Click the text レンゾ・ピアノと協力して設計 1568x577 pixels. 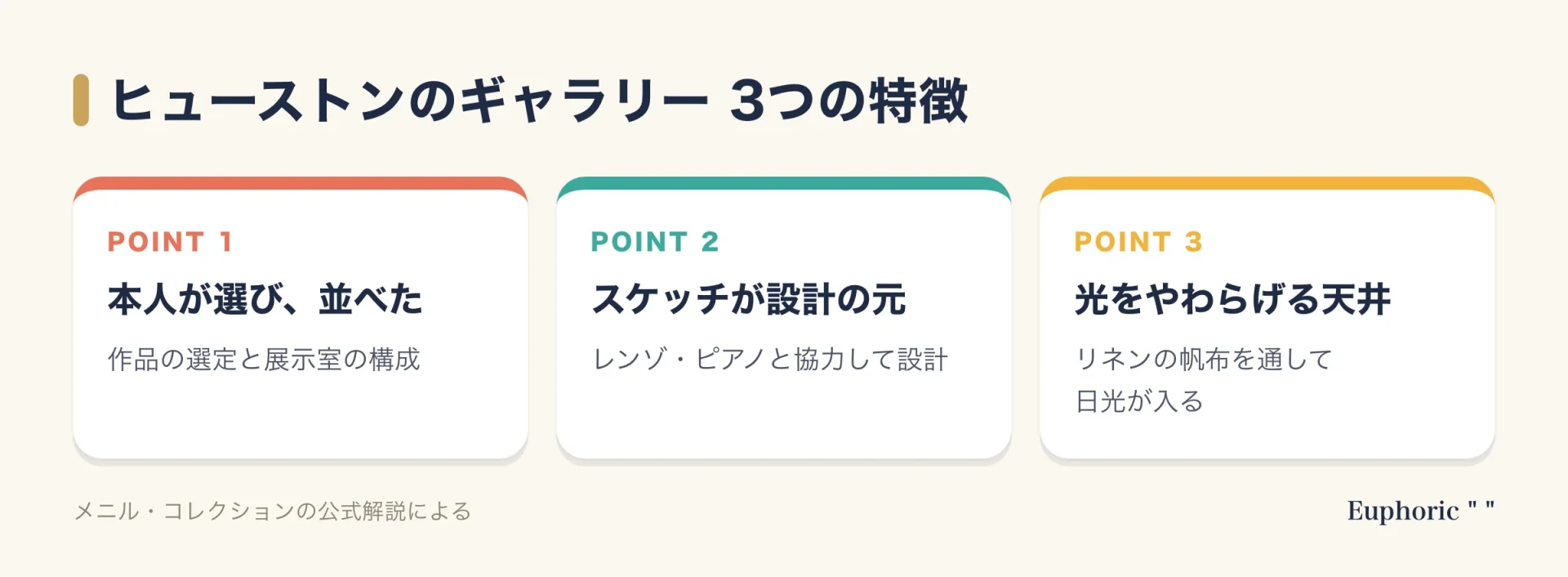coord(770,359)
